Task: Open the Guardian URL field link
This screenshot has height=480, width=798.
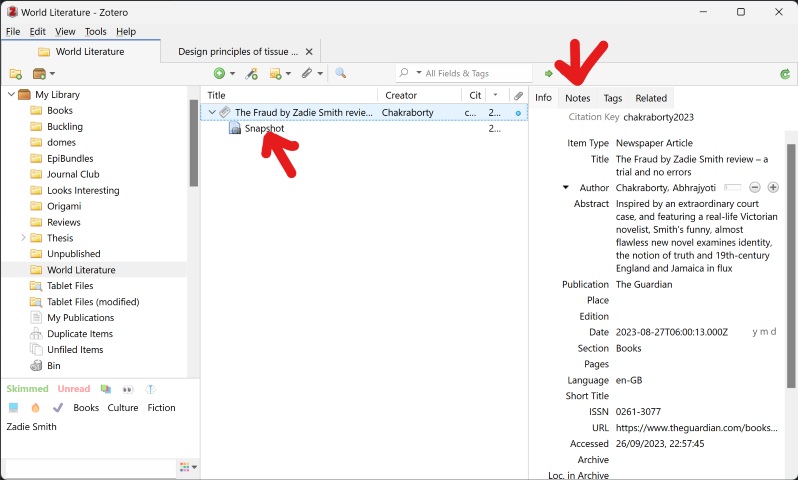Action: [x=696, y=428]
